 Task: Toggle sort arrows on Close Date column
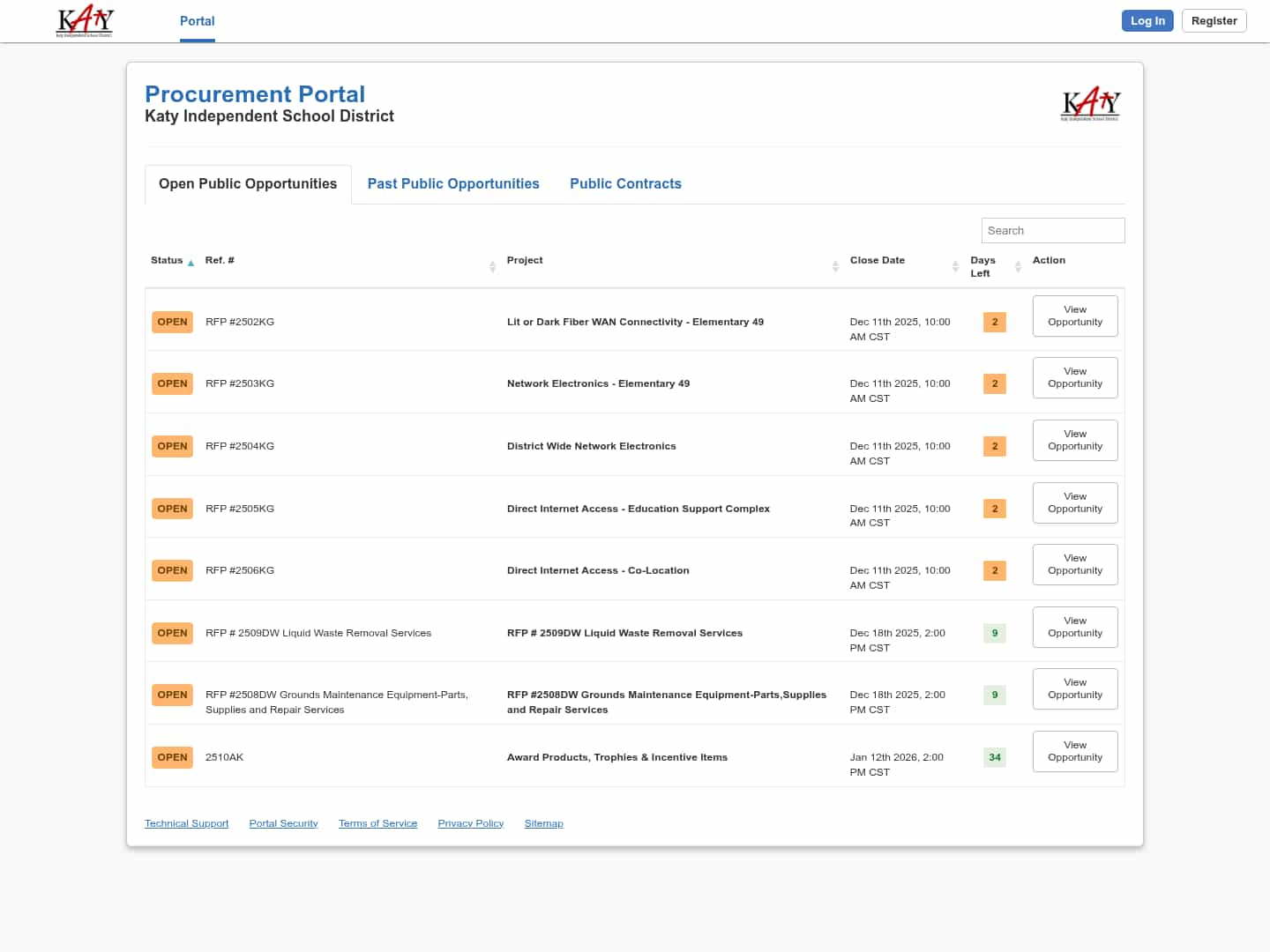point(955,266)
